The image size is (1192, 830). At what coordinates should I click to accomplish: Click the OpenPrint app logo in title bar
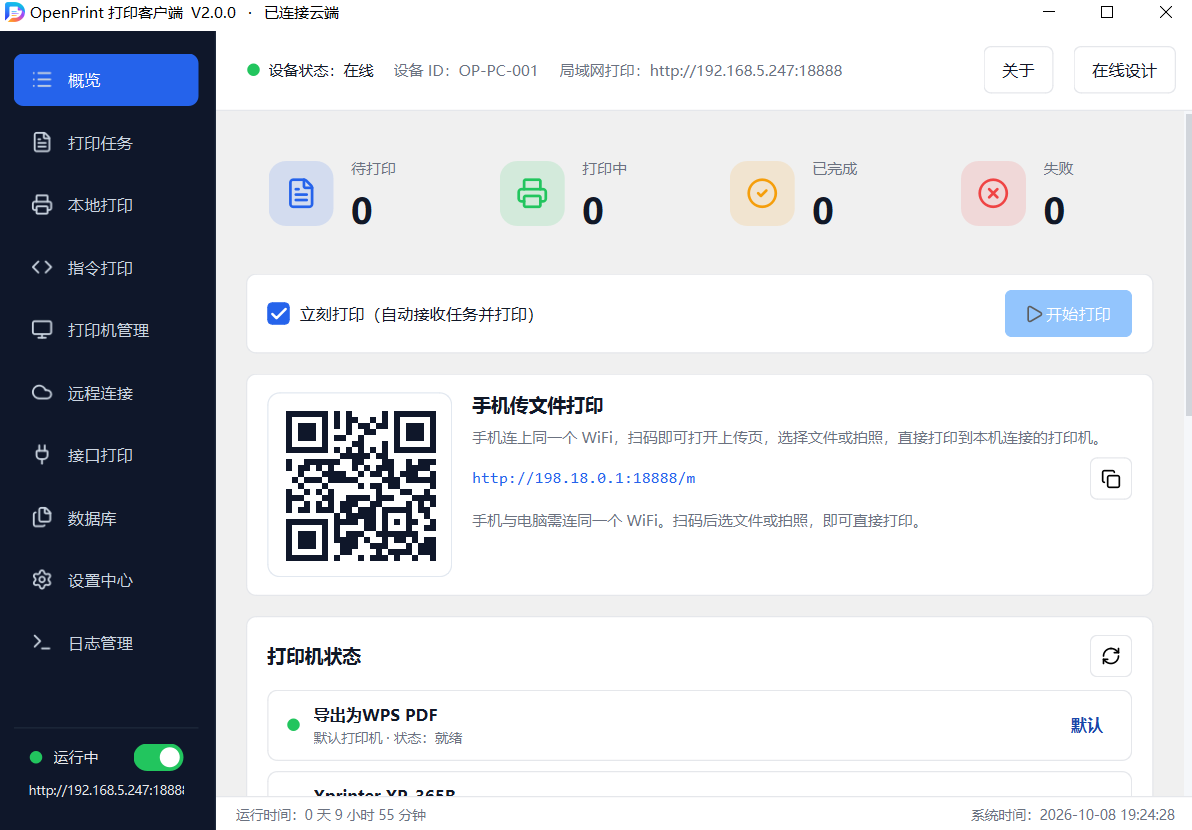[x=14, y=12]
